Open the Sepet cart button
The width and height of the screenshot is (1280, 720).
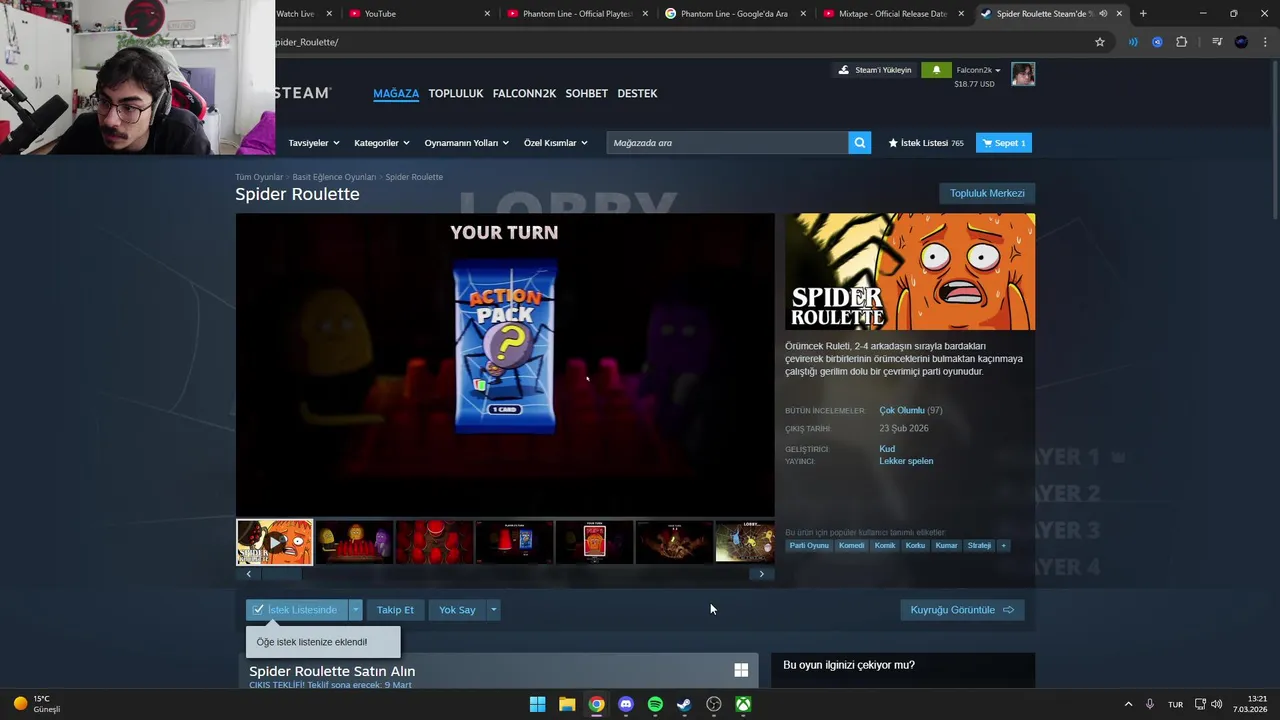click(1004, 143)
